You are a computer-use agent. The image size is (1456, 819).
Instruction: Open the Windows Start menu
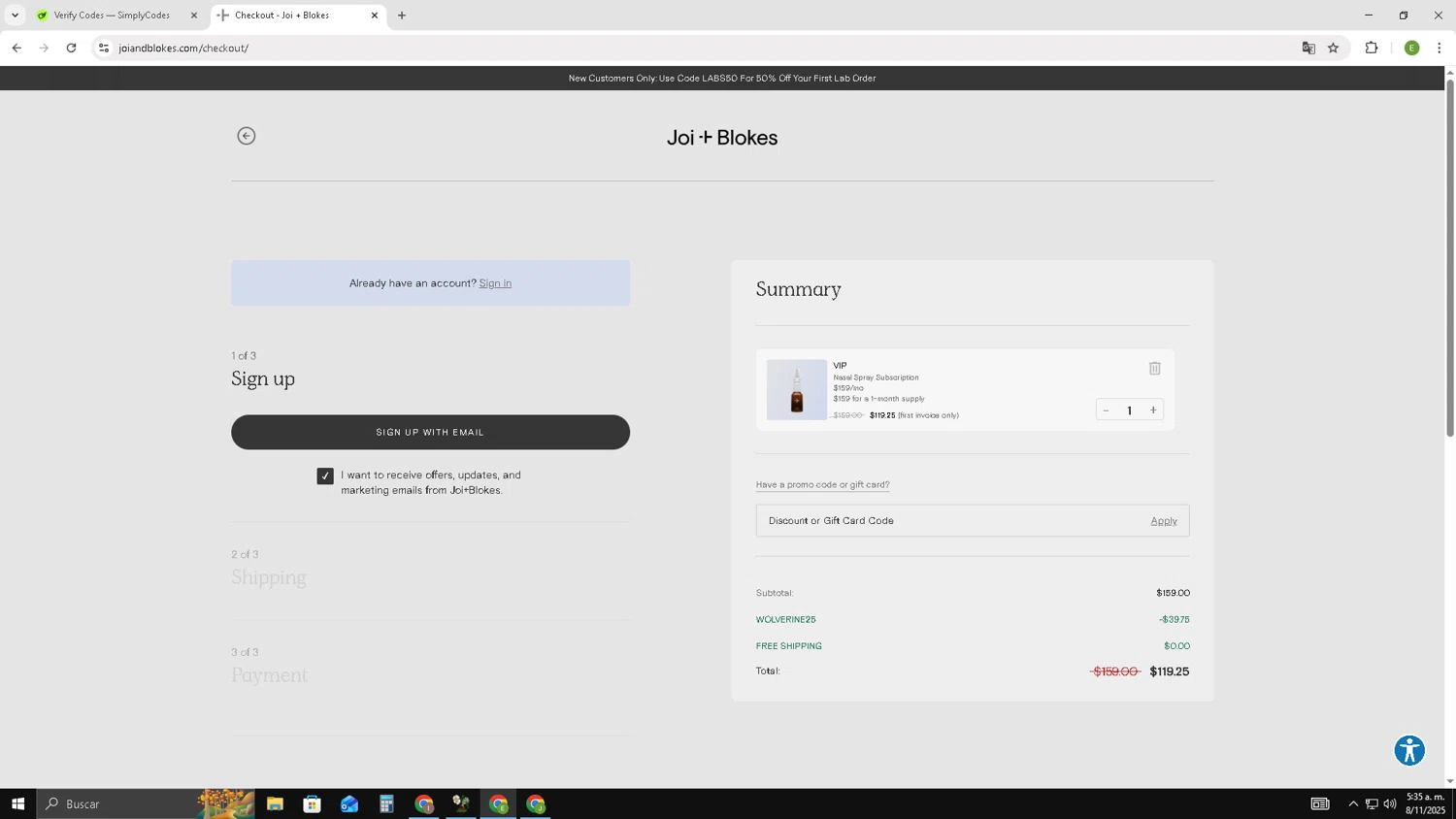17,803
